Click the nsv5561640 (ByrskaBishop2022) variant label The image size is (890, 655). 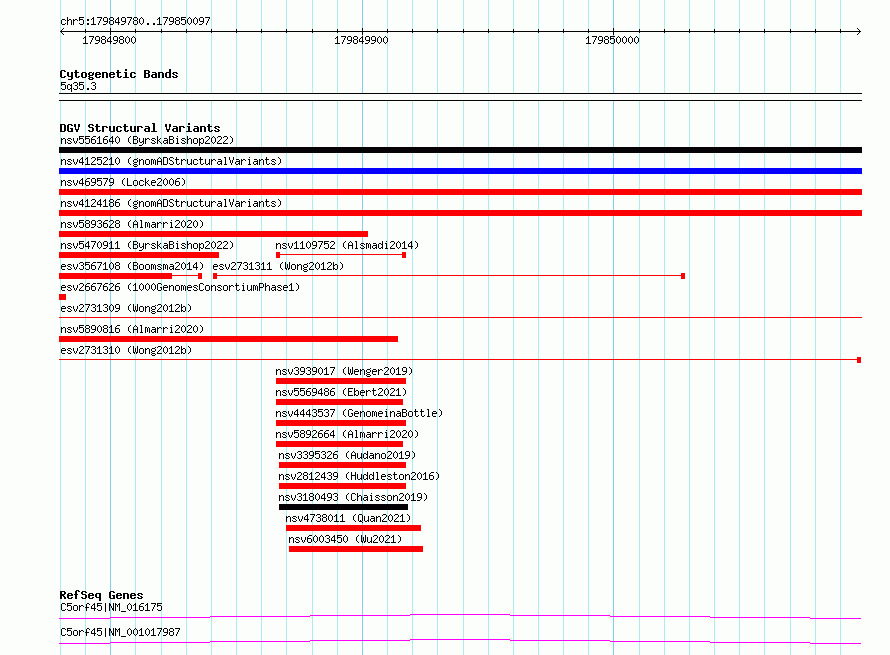pyautogui.click(x=147, y=140)
